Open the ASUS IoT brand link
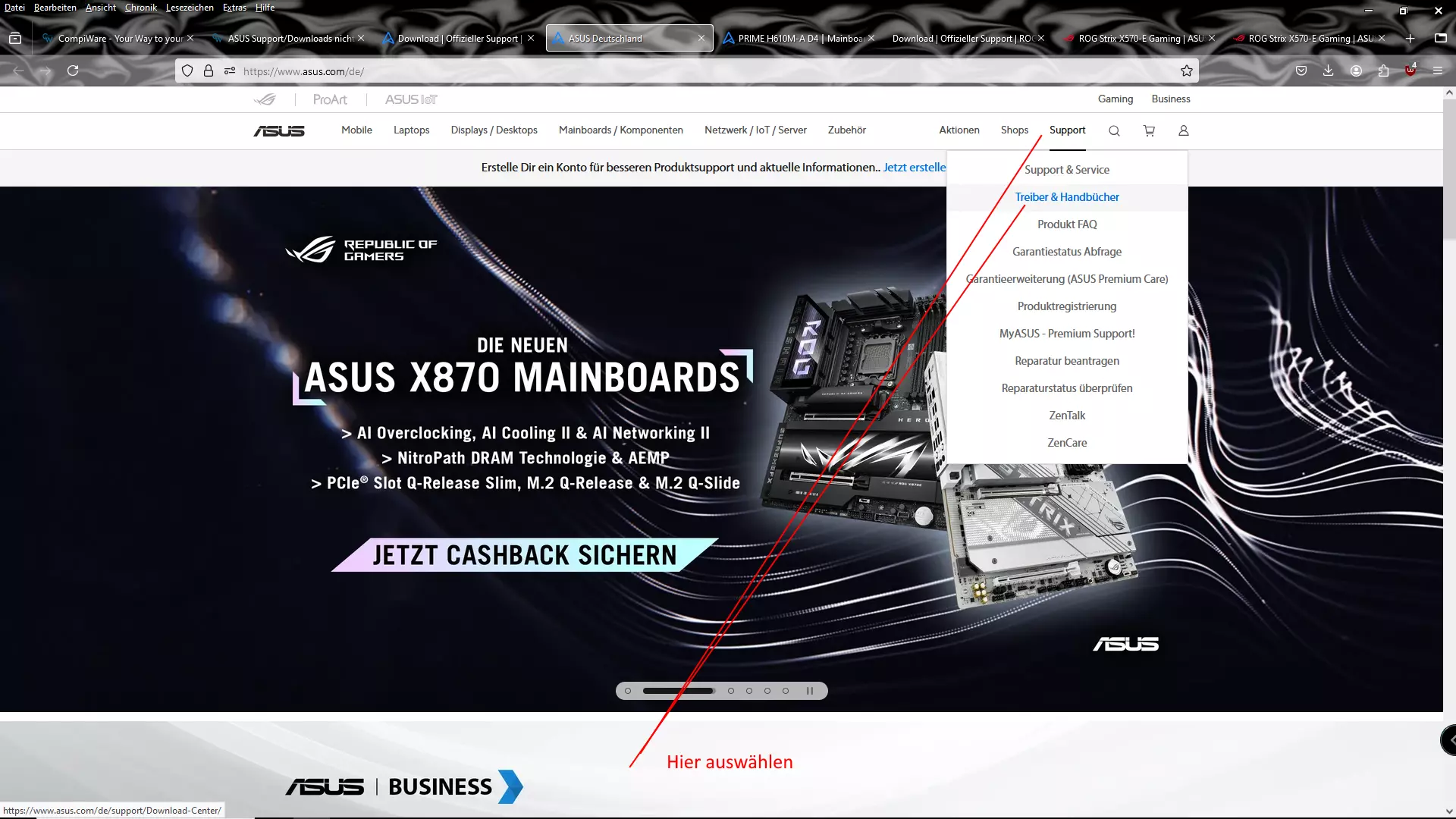This screenshot has width=1456, height=819. (x=411, y=99)
